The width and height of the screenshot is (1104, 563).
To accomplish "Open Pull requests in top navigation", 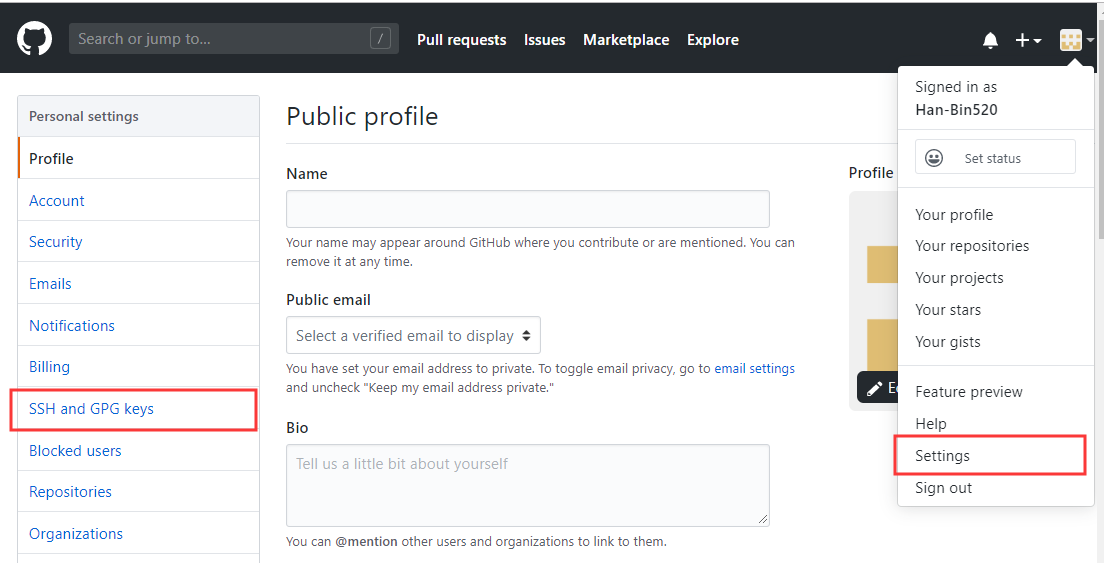I will (x=461, y=40).
